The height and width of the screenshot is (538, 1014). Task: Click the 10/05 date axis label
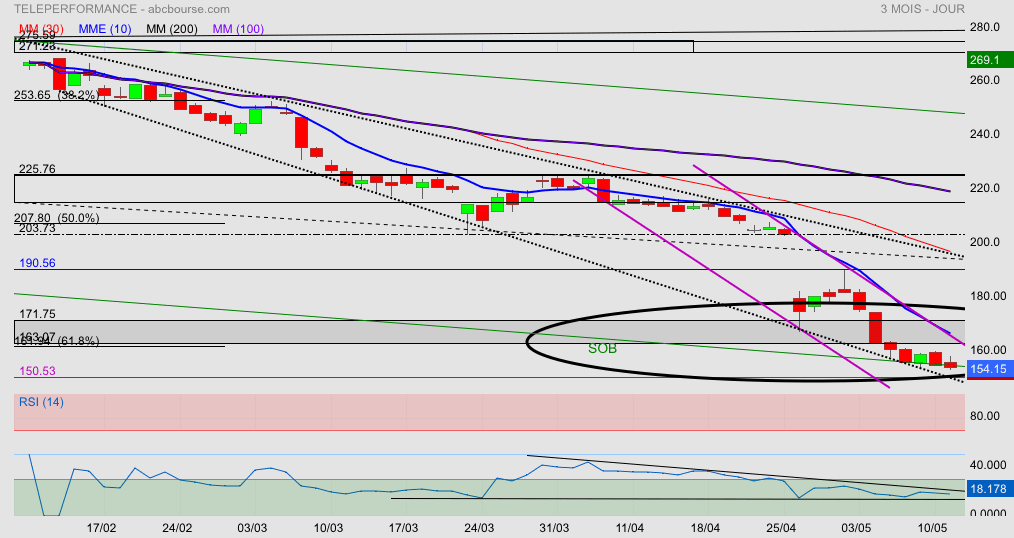931,528
